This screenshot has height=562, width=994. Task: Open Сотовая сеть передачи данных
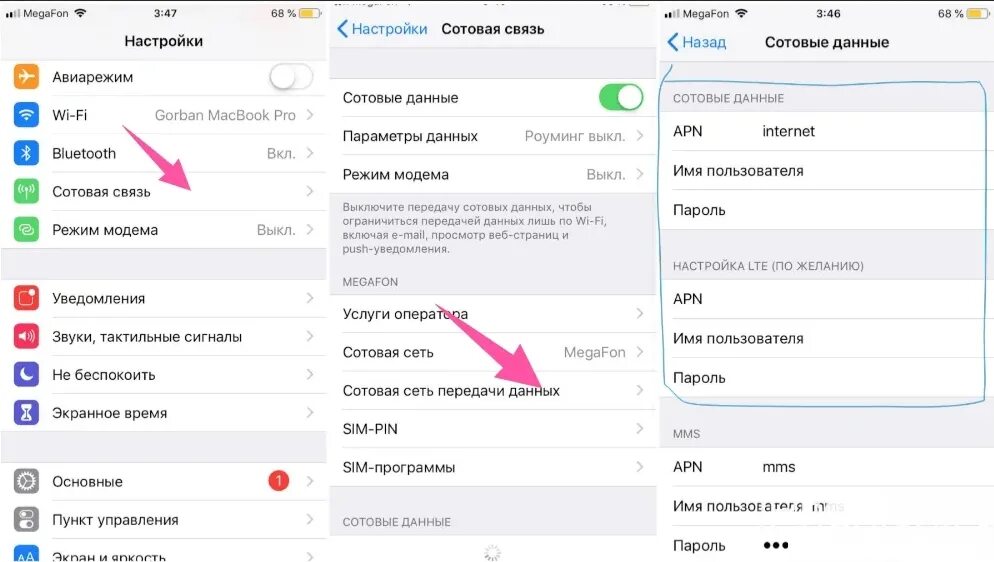[x=493, y=390]
